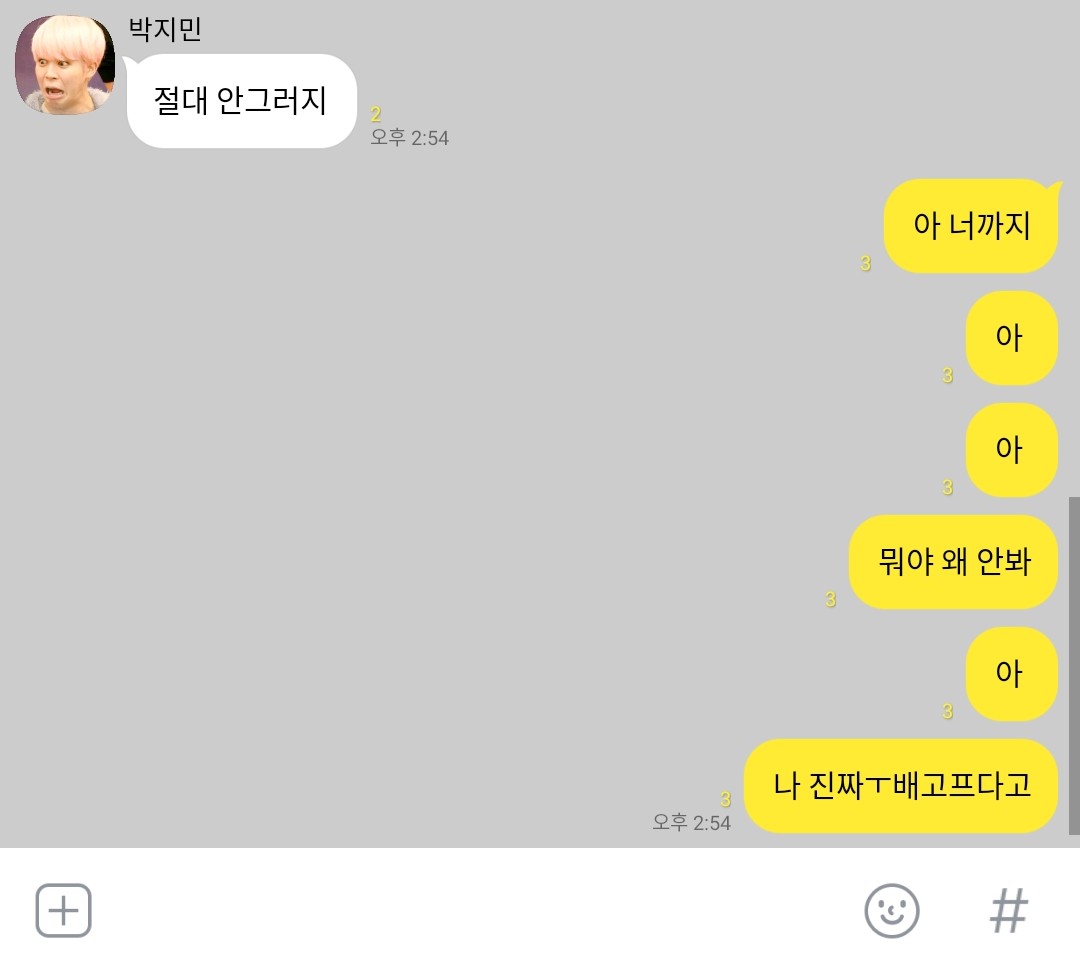
Task: Tap the sender name 박지민
Action: pyautogui.click(x=165, y=29)
